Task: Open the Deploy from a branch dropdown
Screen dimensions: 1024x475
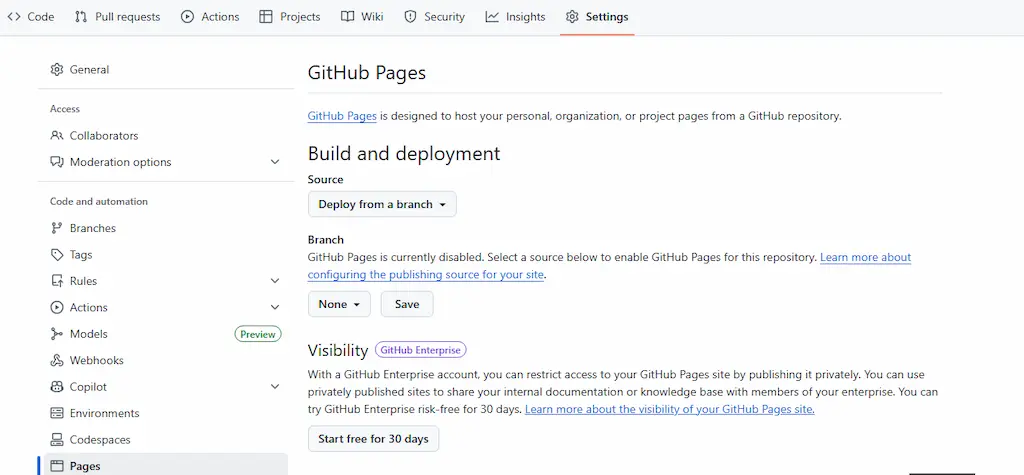Action: [382, 205]
